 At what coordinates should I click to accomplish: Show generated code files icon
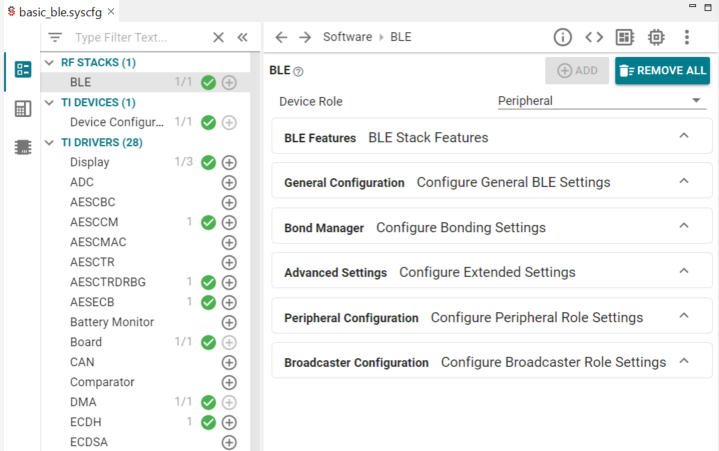pos(594,37)
